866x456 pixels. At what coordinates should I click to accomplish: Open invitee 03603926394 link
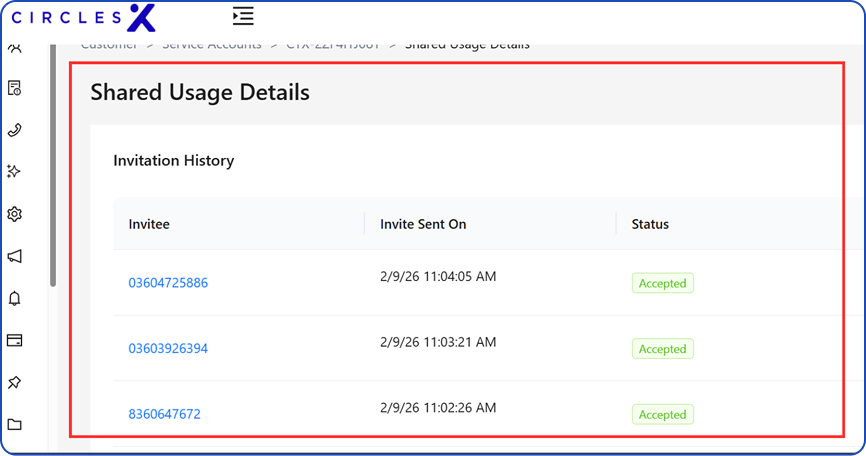pos(168,349)
